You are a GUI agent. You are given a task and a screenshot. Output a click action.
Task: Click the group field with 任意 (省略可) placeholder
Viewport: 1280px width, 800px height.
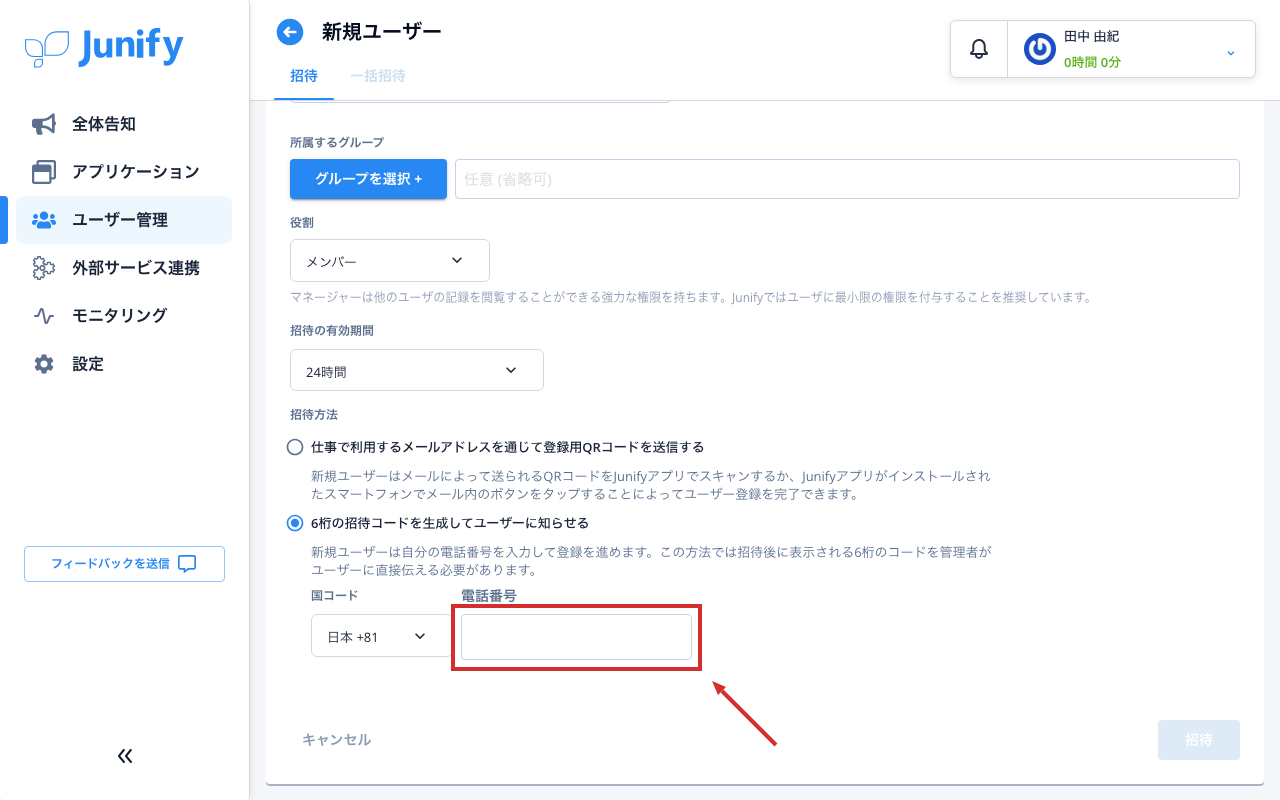tap(847, 179)
